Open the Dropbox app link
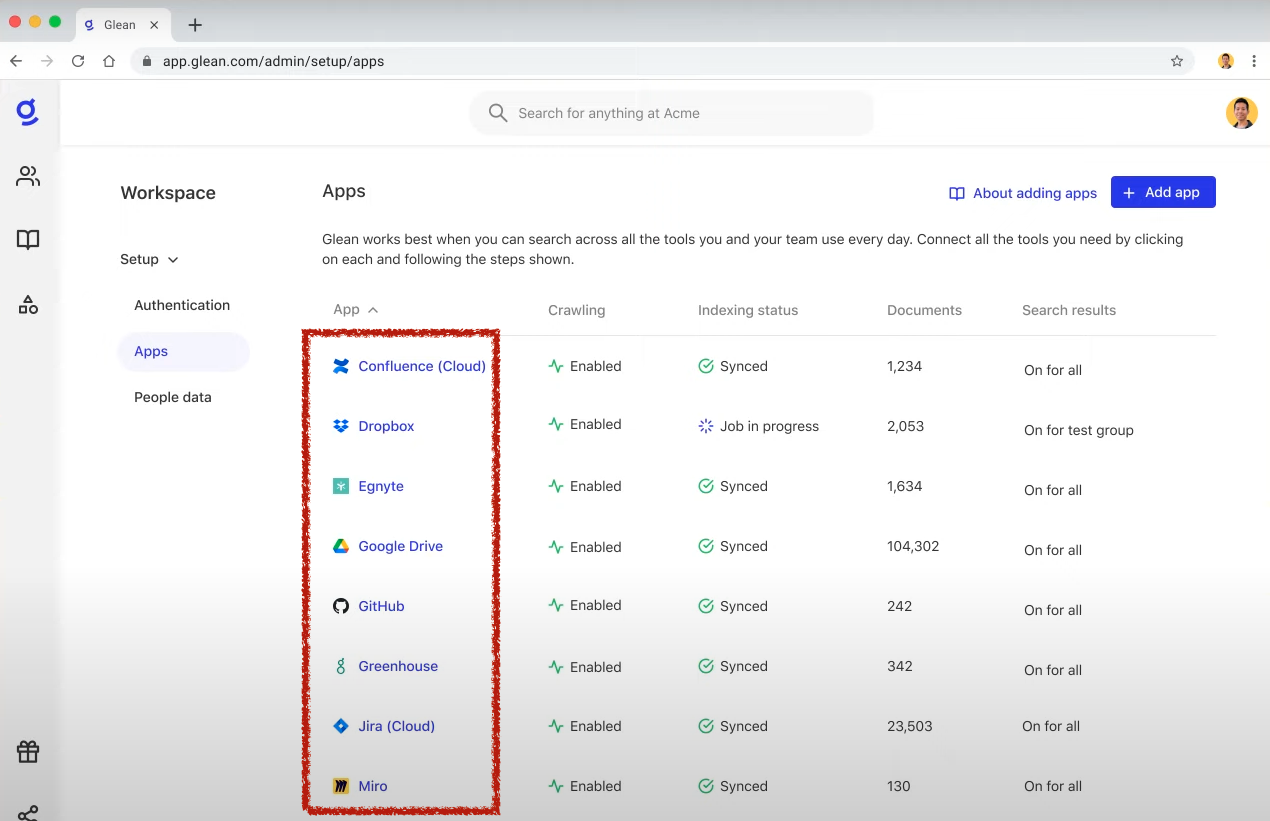The width and height of the screenshot is (1270, 821). click(386, 426)
